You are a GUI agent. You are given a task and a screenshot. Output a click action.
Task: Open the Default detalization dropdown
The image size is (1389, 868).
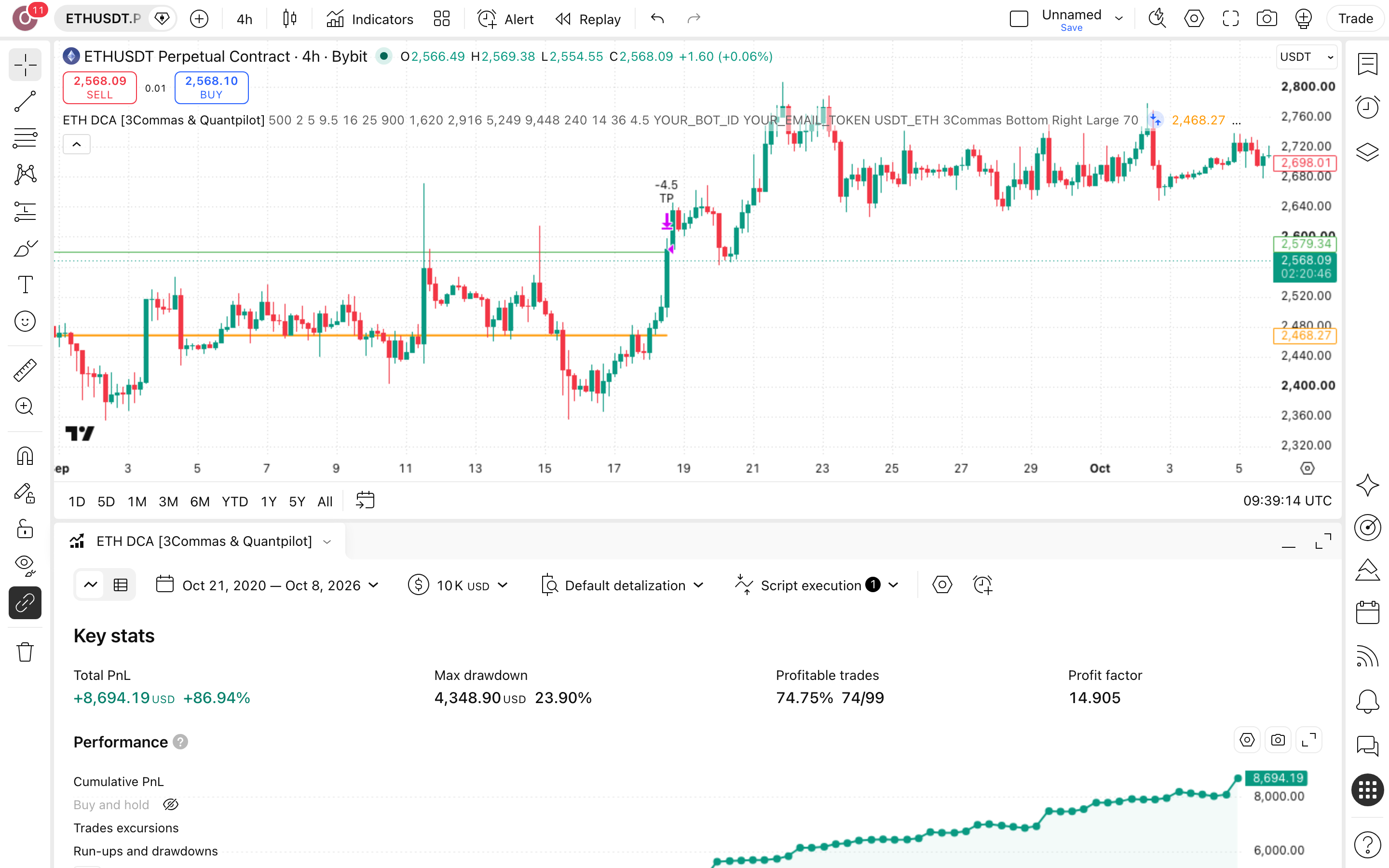click(x=622, y=585)
